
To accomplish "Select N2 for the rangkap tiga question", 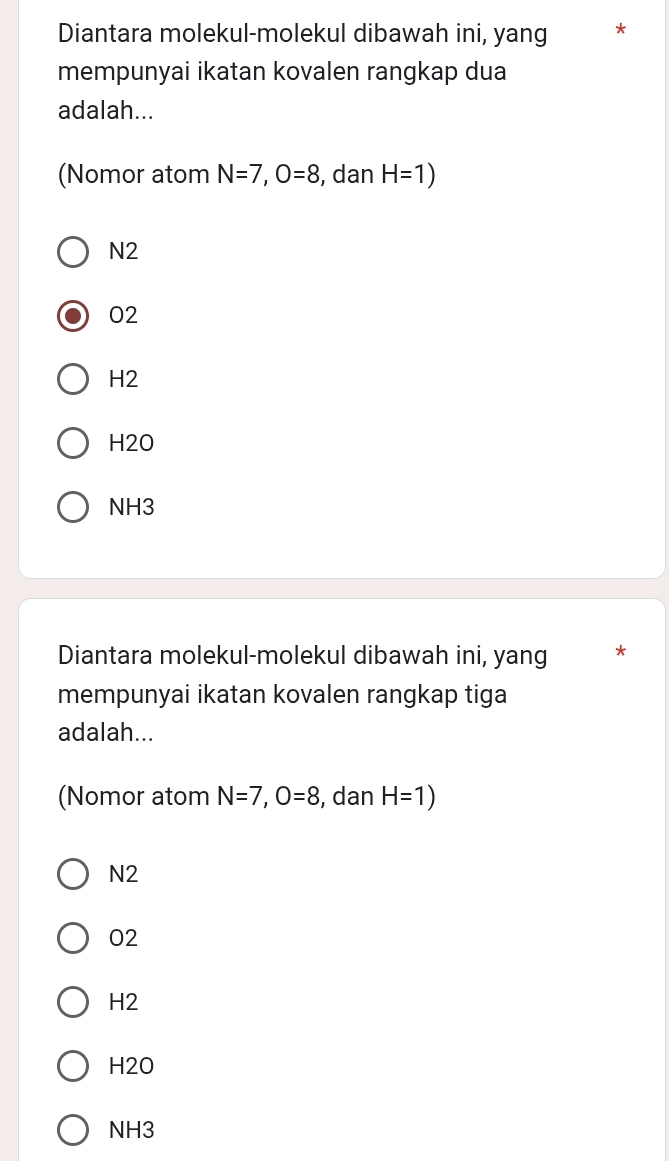I will coord(73,874).
